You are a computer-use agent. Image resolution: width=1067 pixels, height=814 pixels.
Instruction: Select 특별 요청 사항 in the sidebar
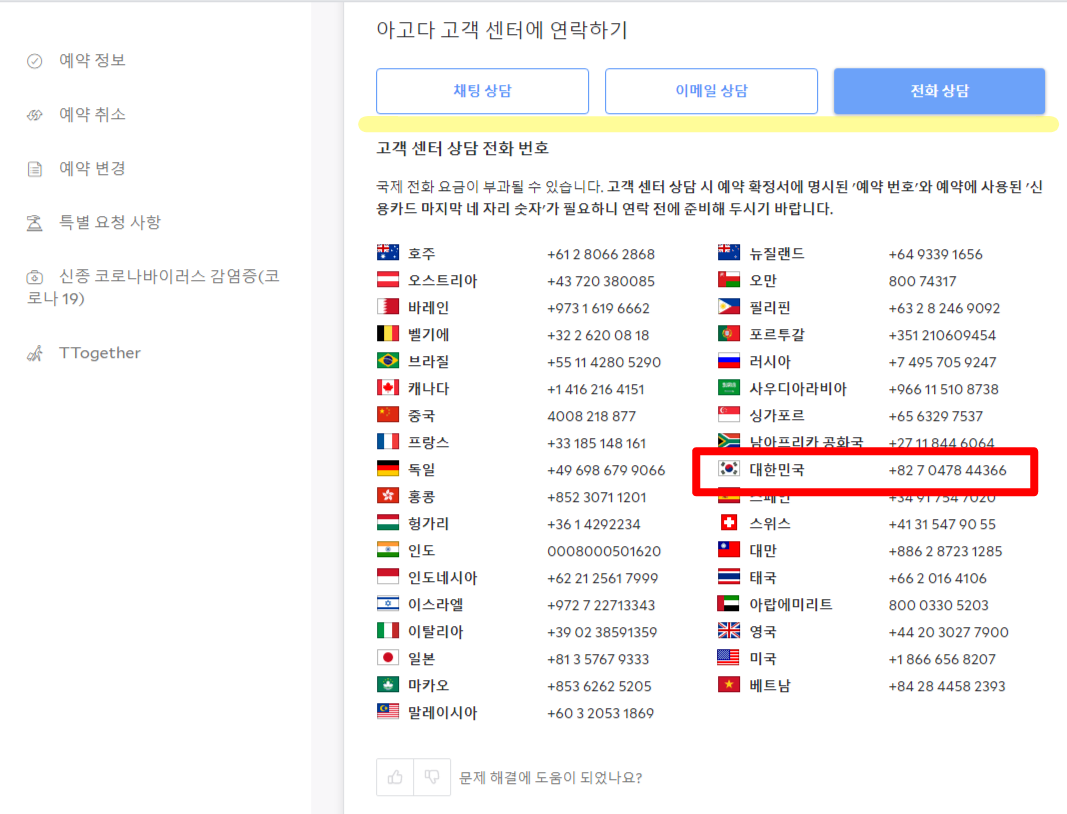pyautogui.click(x=110, y=222)
